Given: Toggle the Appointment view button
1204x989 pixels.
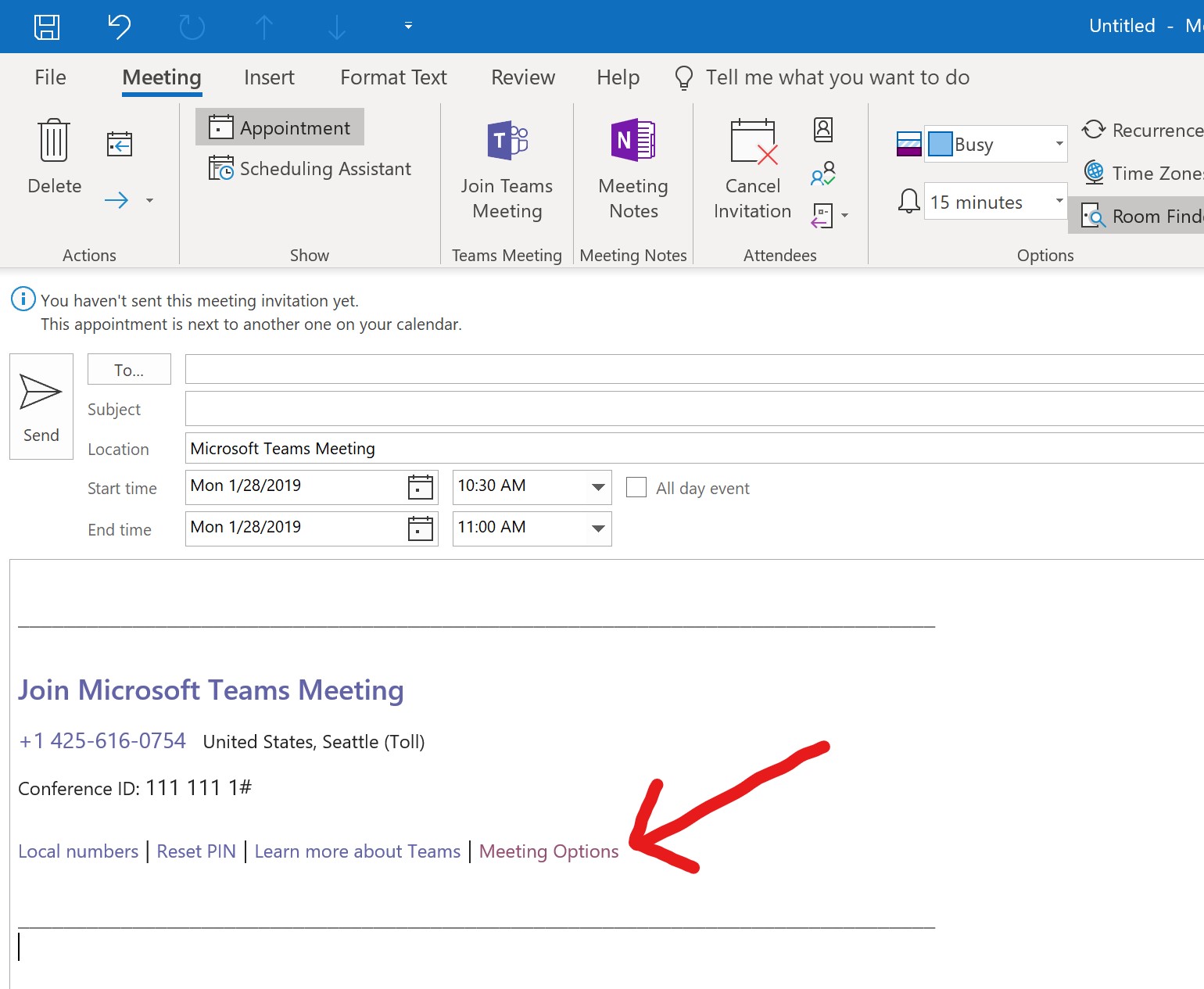Looking at the screenshot, I should pos(280,127).
